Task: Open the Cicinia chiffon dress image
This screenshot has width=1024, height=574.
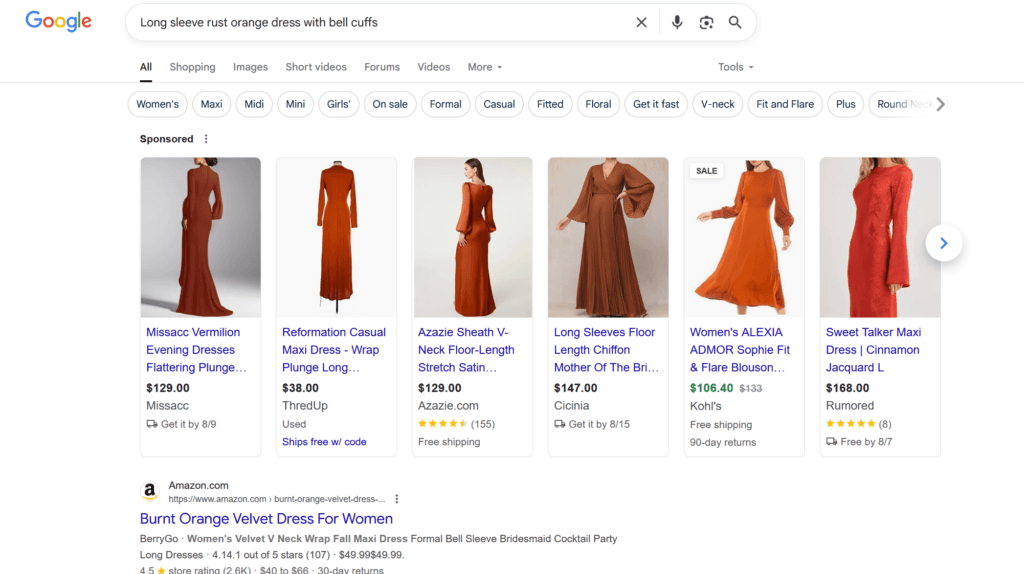Action: pos(608,237)
